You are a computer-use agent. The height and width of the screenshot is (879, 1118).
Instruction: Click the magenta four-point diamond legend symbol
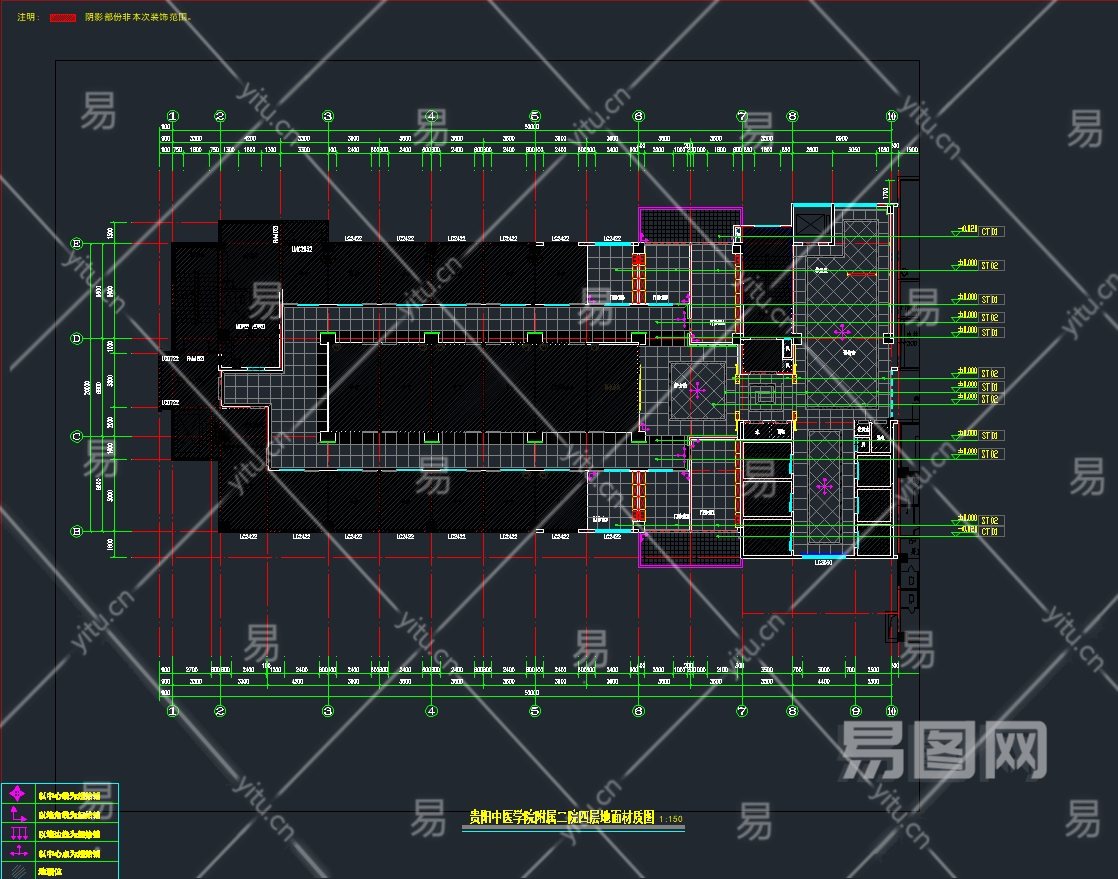click(x=18, y=793)
